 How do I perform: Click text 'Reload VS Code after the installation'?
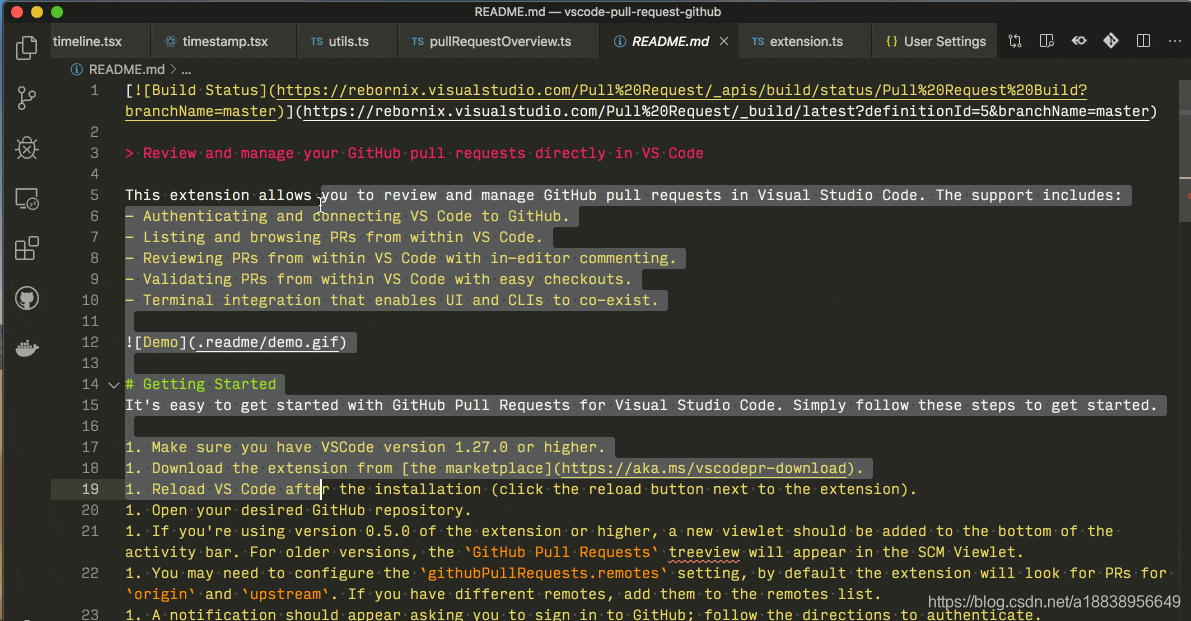click(316, 490)
